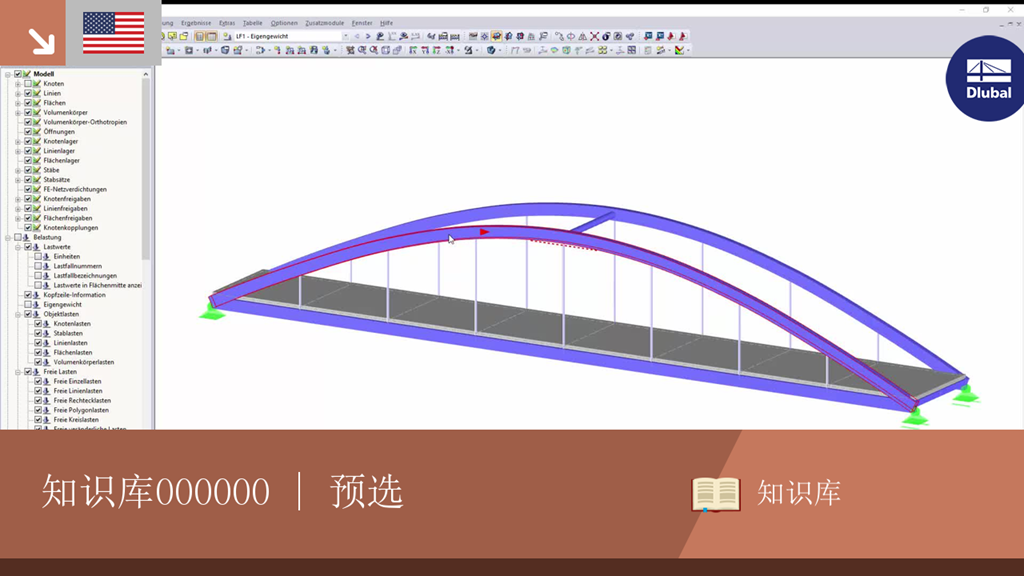Open the Tabelle menu
Screen dimensions: 1024x576
(252, 23)
